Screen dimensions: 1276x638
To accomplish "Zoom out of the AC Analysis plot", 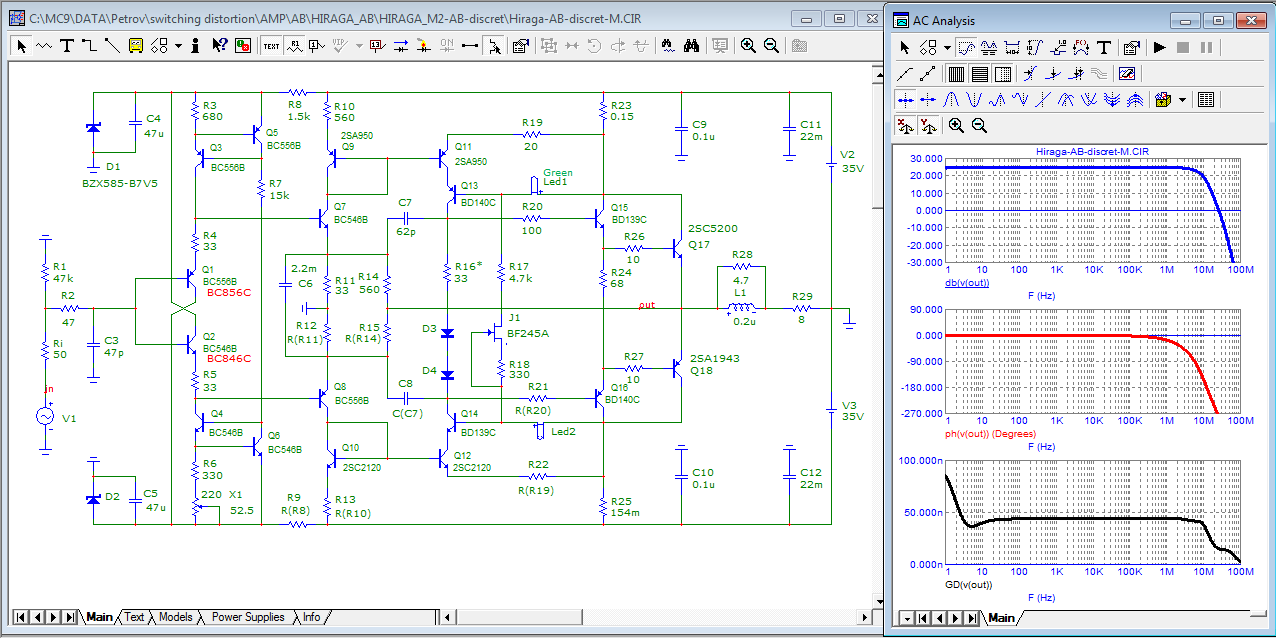I will [x=979, y=125].
